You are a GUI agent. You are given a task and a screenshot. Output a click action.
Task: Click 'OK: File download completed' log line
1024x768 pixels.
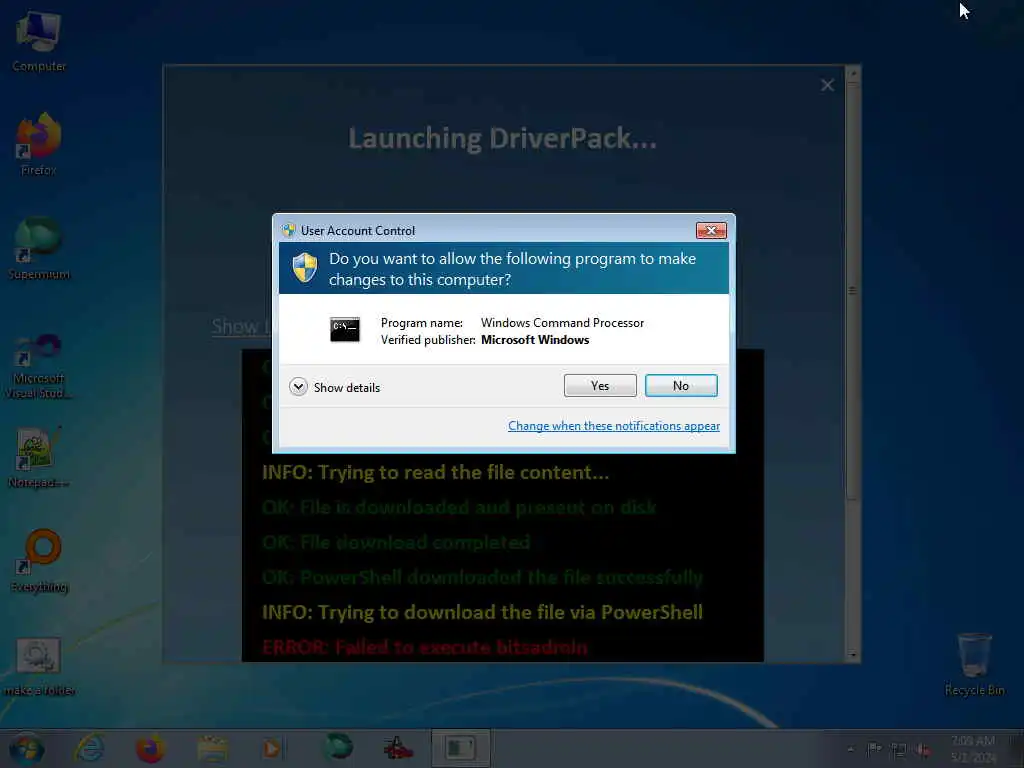(x=396, y=542)
